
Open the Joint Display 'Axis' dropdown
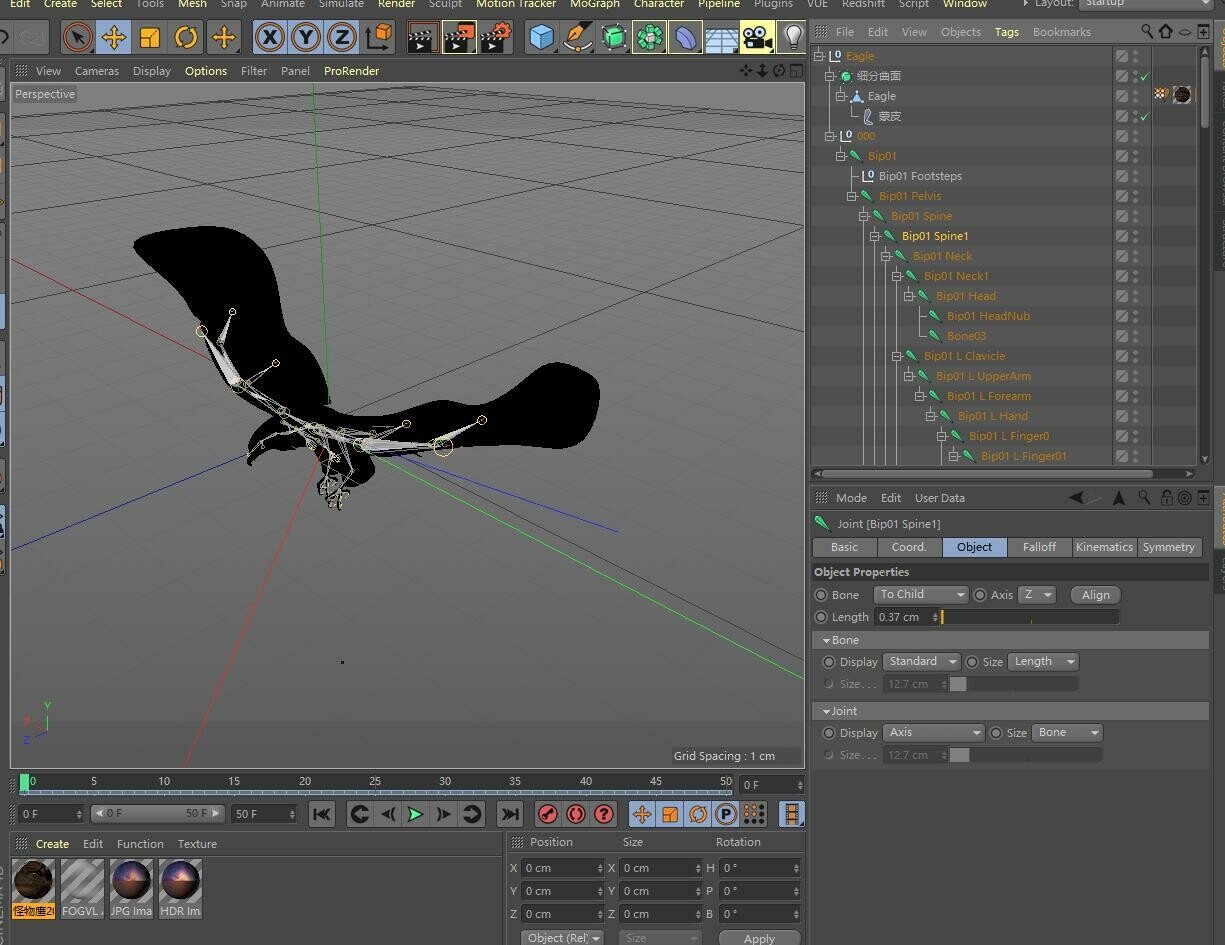click(x=932, y=732)
